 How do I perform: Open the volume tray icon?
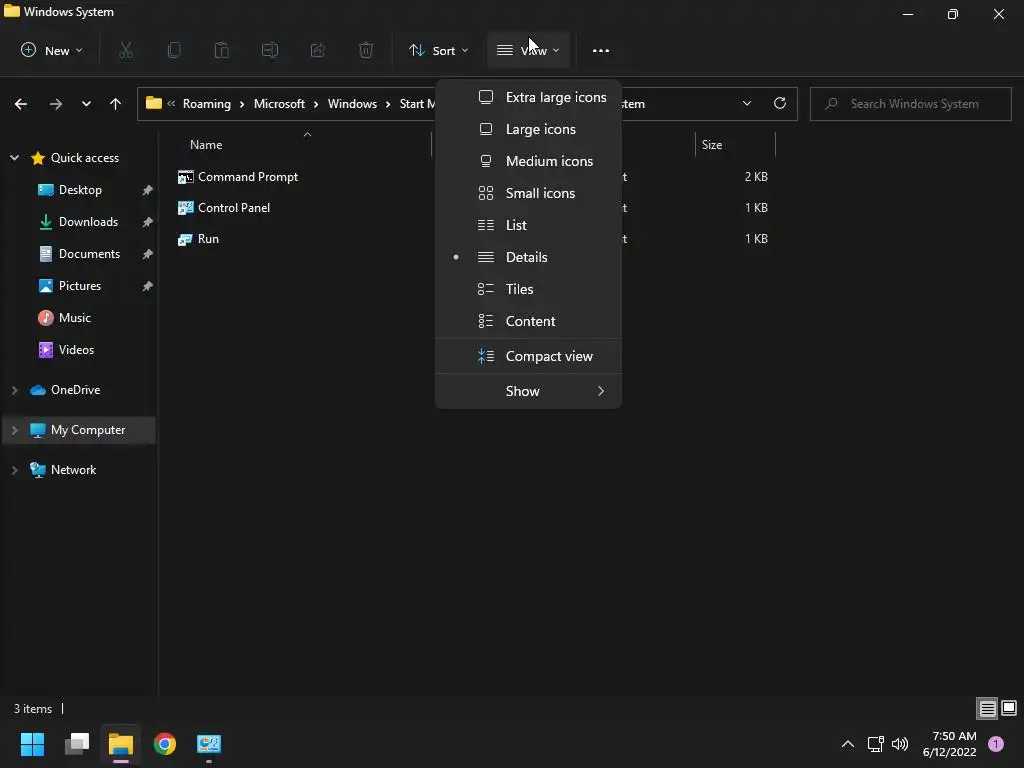coord(900,744)
